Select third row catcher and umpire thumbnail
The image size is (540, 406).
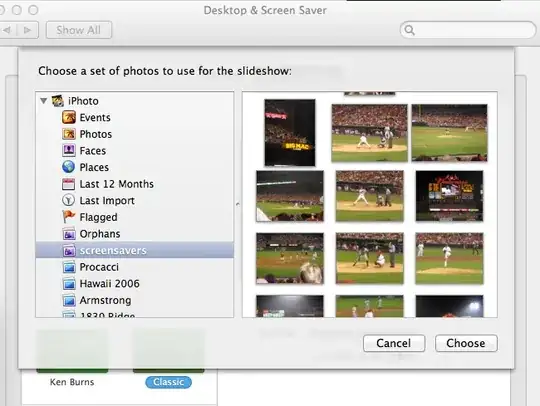(370, 258)
